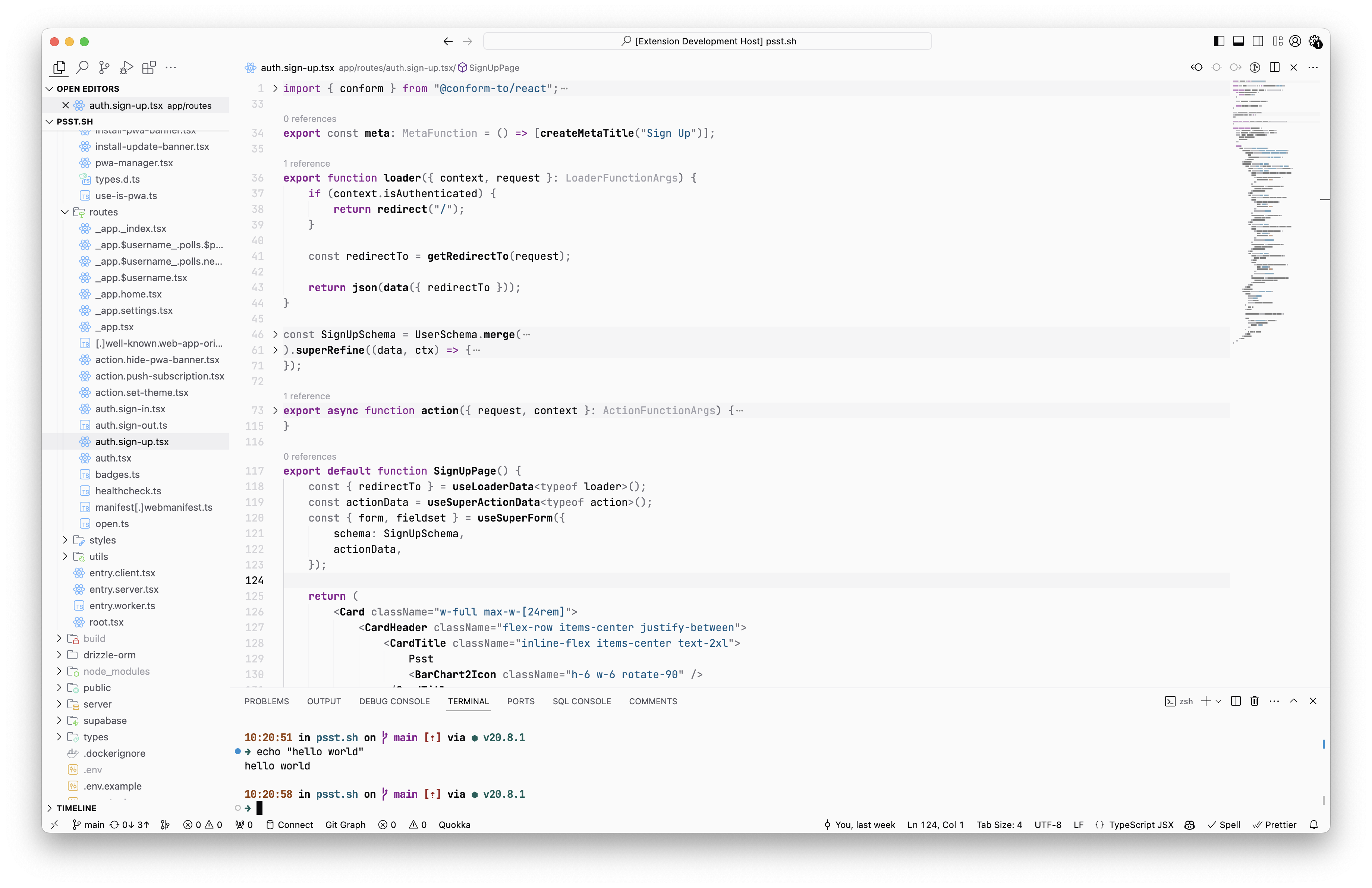Open the Run and Debug view
This screenshot has width=1372, height=888.
tap(126, 67)
